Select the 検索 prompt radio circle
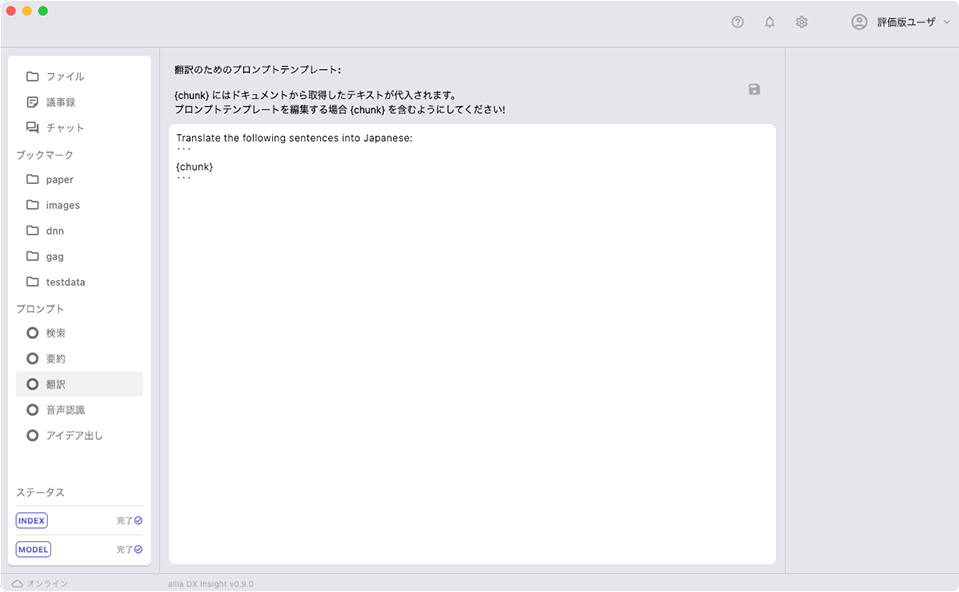The width and height of the screenshot is (959, 592). pos(32,333)
